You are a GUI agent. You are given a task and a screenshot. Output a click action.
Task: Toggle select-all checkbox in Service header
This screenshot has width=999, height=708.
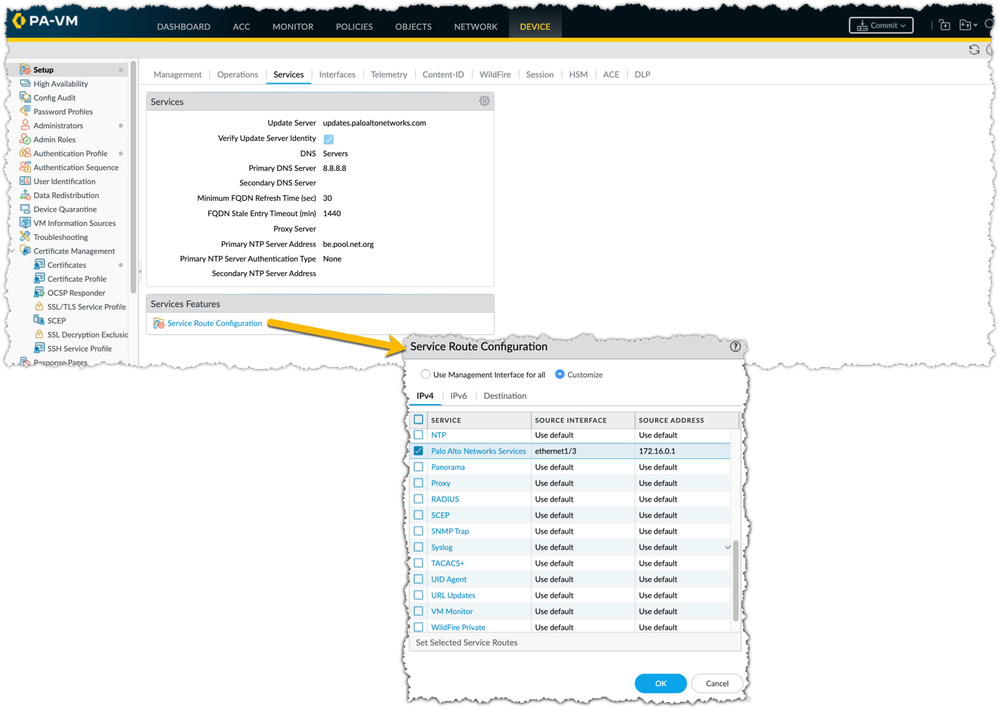click(419, 420)
